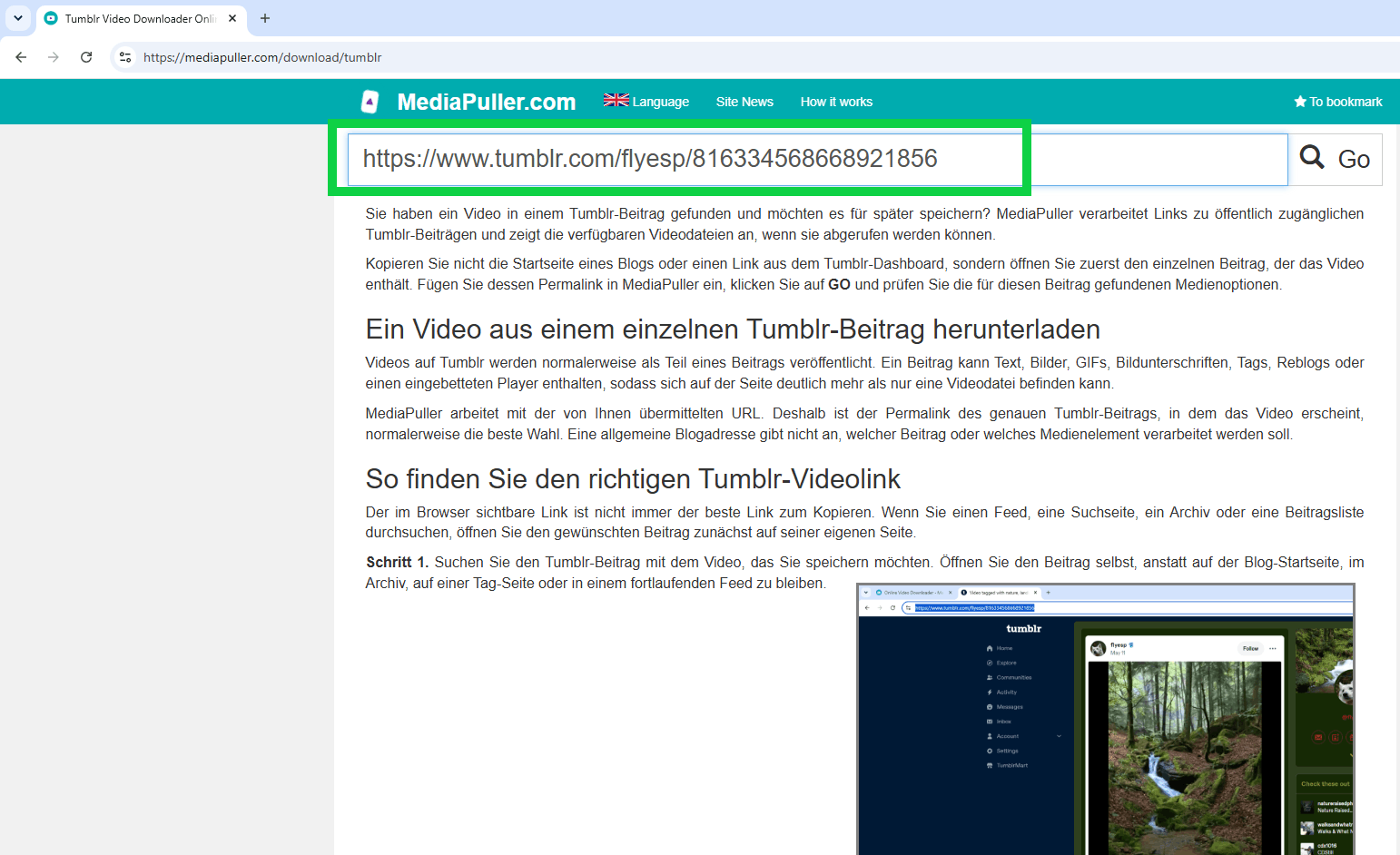Open the Tumblr tutorial screenshot thumbnail

click(x=1105, y=719)
